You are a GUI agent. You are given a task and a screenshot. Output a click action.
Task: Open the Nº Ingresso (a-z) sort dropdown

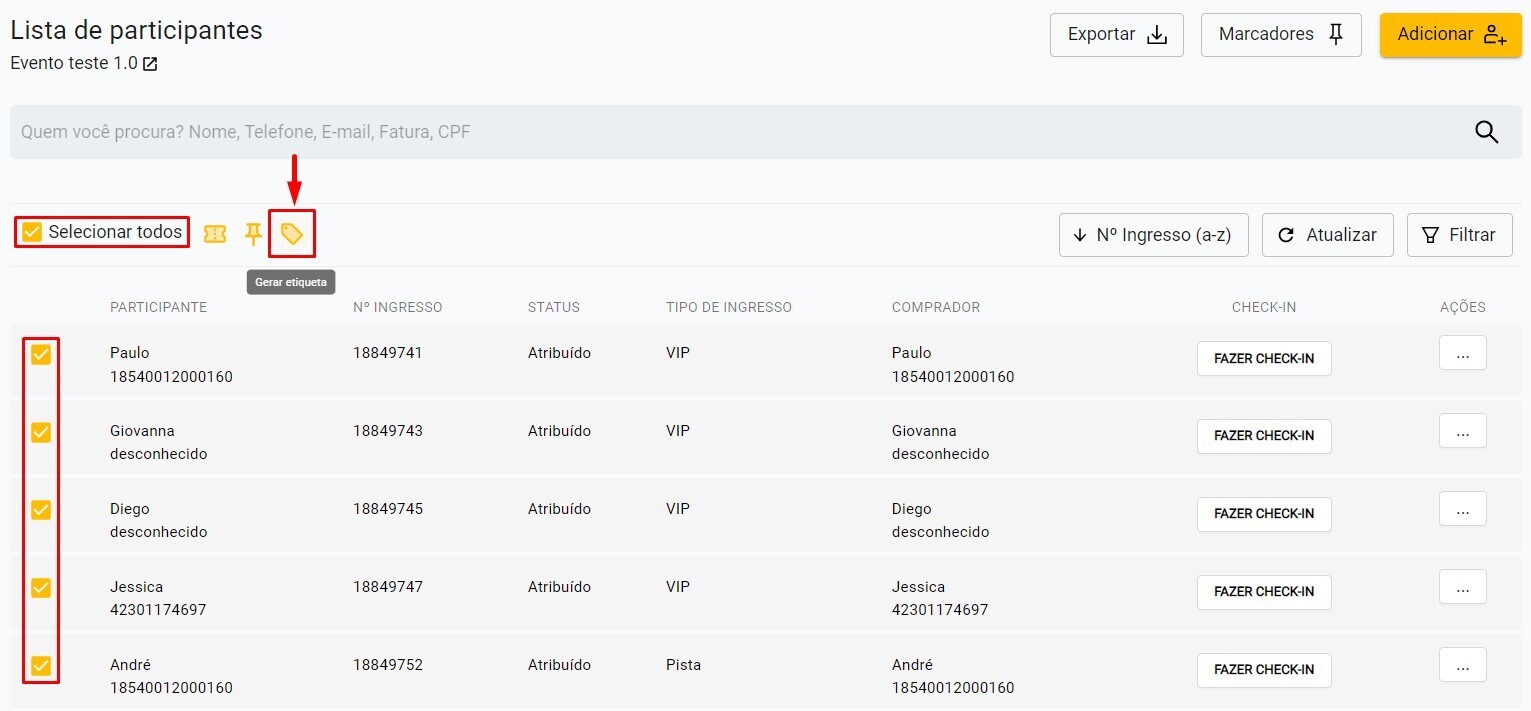1153,235
